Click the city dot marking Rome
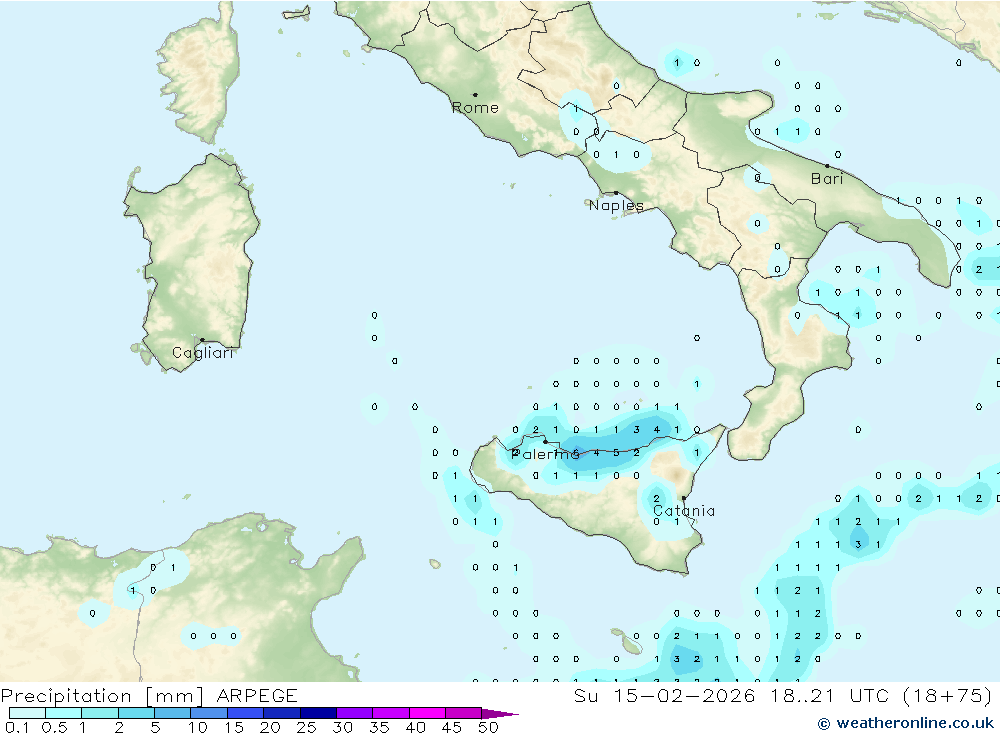The width and height of the screenshot is (1000, 733). [x=475, y=95]
